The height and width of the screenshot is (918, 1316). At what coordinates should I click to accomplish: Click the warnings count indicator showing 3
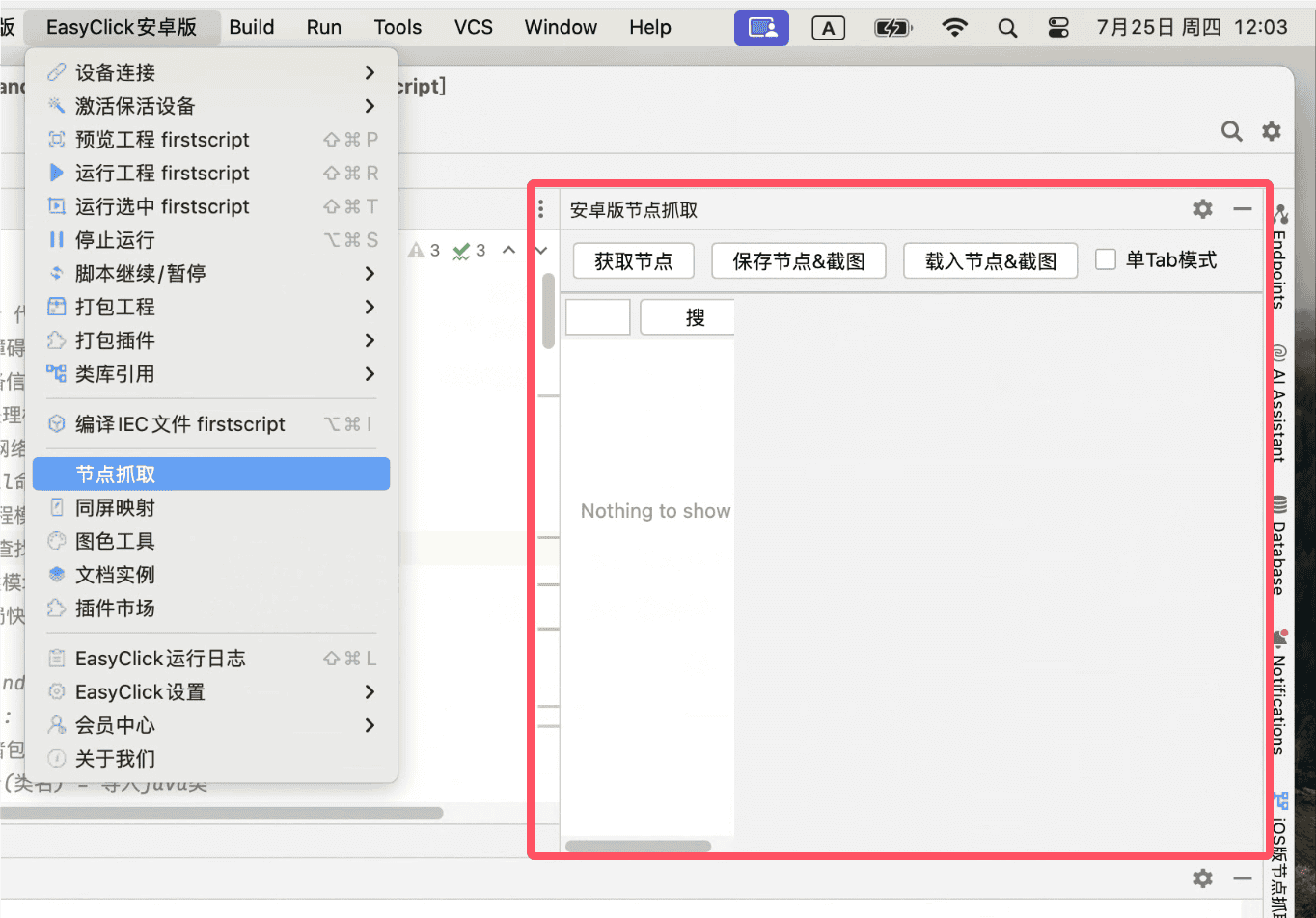pos(424,251)
